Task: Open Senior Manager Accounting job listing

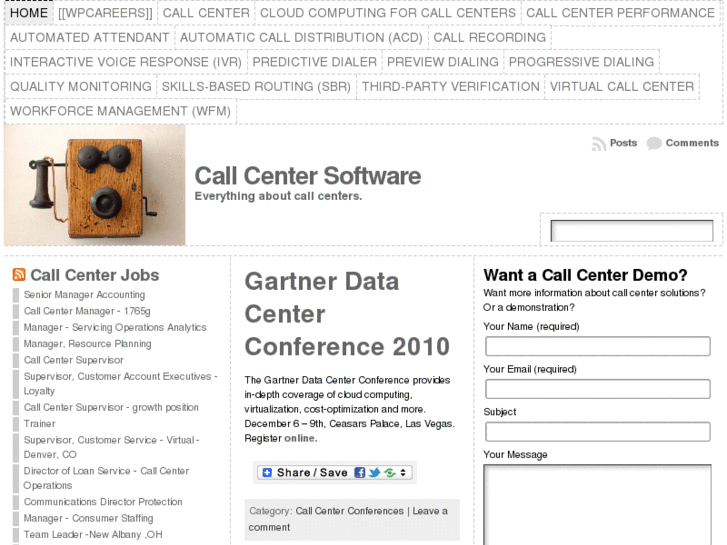Action: pos(84,295)
